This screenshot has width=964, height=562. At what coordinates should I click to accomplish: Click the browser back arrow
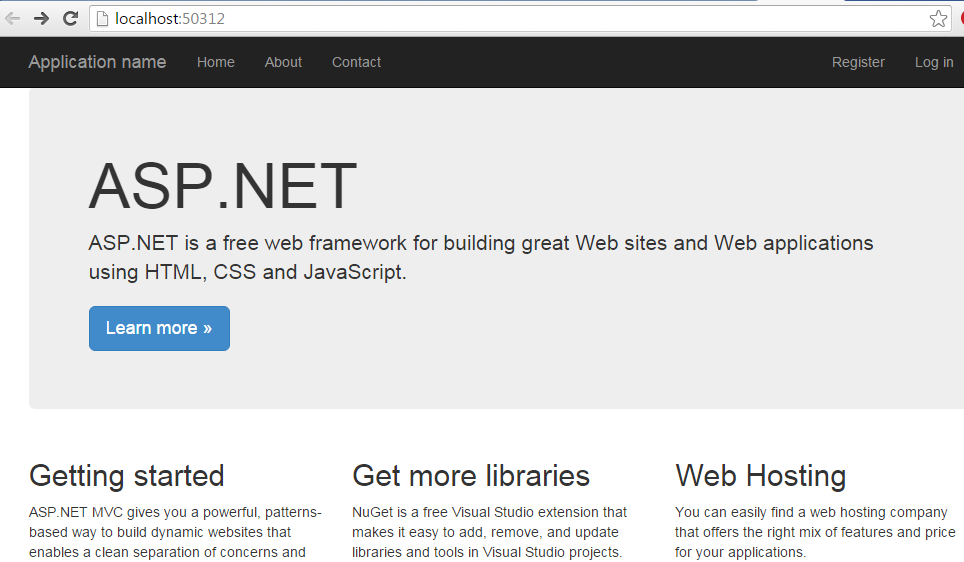click(12, 18)
